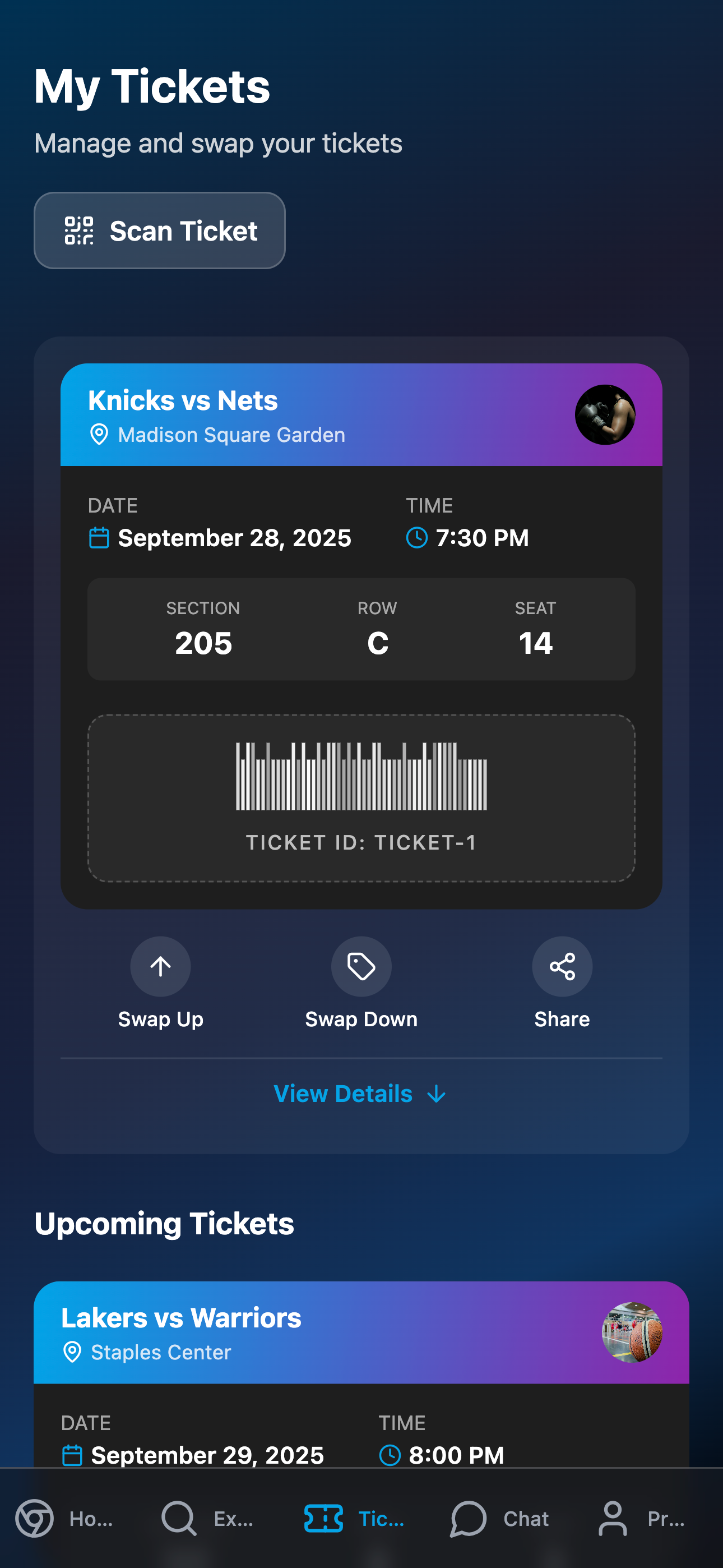Tap the barcode for TICKET-1
This screenshot has height=1568, width=723.
(x=361, y=776)
